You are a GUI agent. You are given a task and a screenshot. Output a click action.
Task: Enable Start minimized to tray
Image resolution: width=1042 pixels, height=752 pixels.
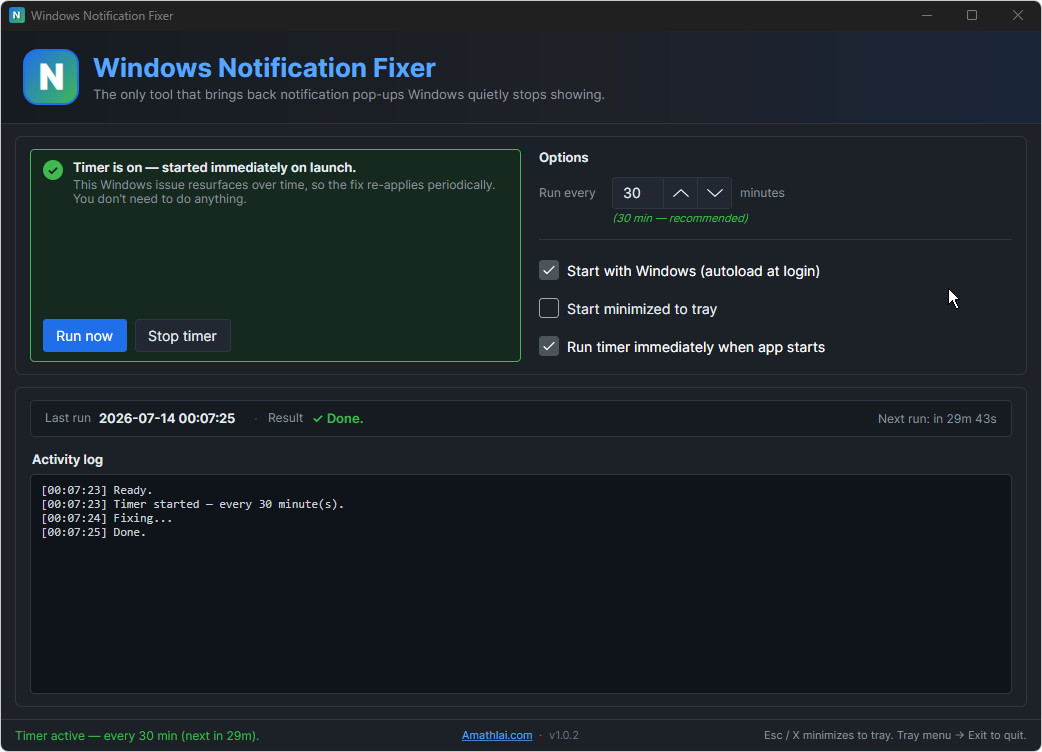[x=549, y=308]
